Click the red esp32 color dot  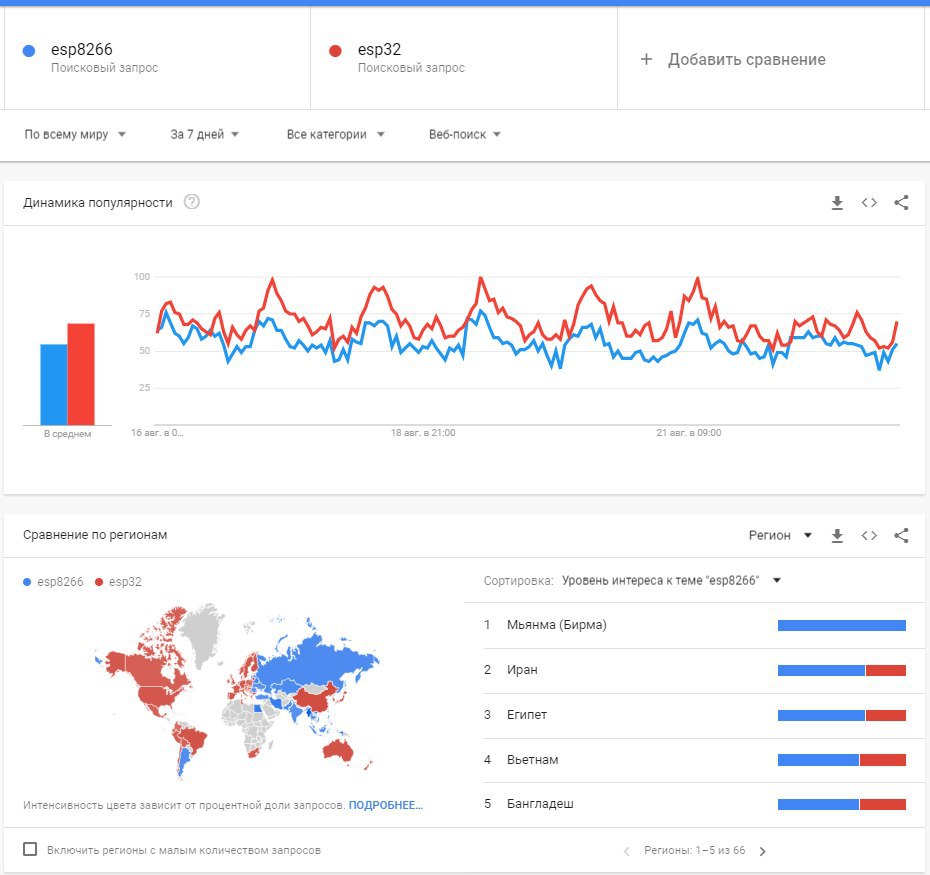335,51
